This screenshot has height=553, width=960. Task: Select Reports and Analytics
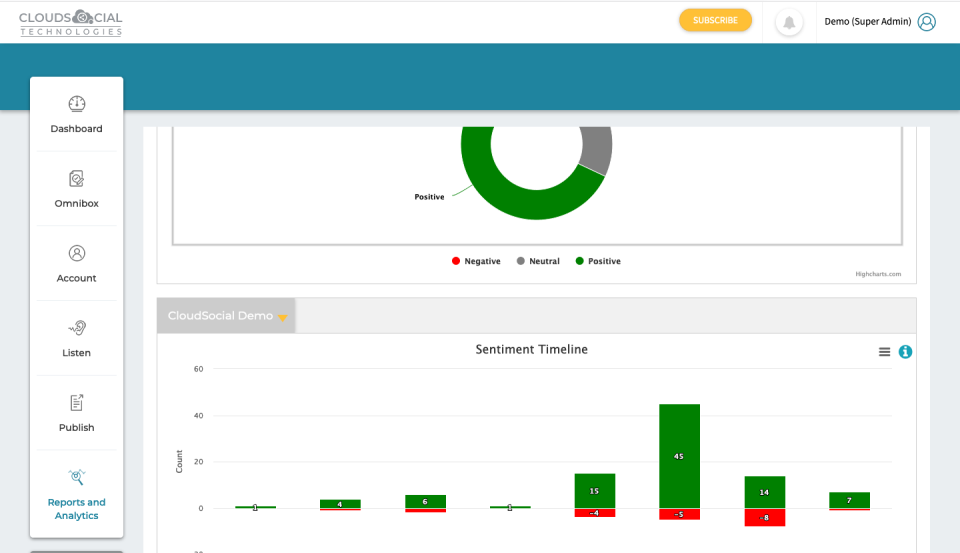click(77, 495)
